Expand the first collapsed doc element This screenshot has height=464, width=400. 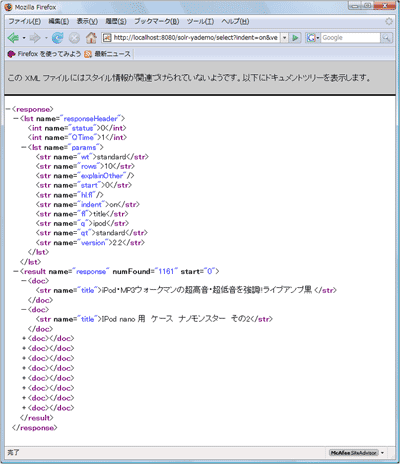(24, 338)
